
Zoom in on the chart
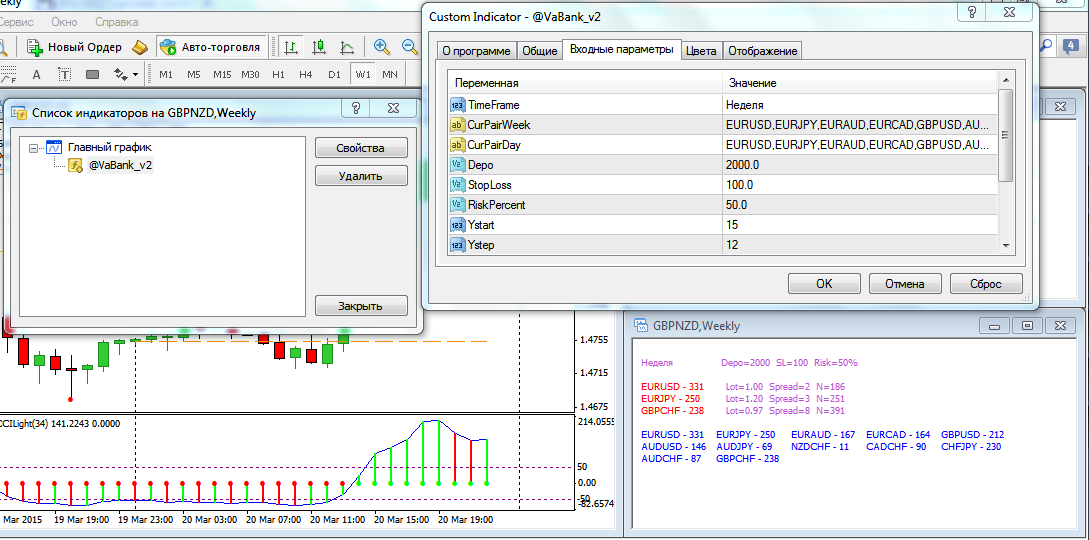coord(381,47)
